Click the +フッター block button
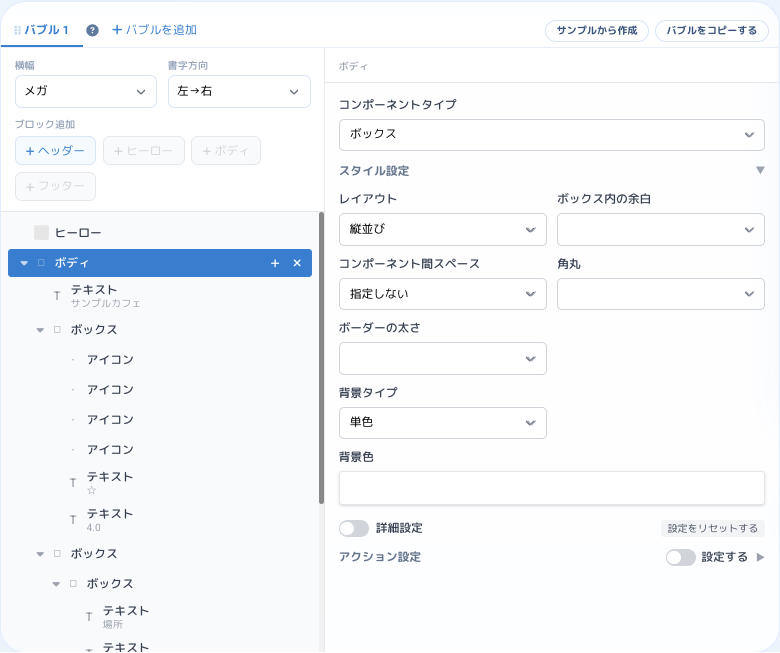This screenshot has height=653, width=780. click(x=55, y=187)
